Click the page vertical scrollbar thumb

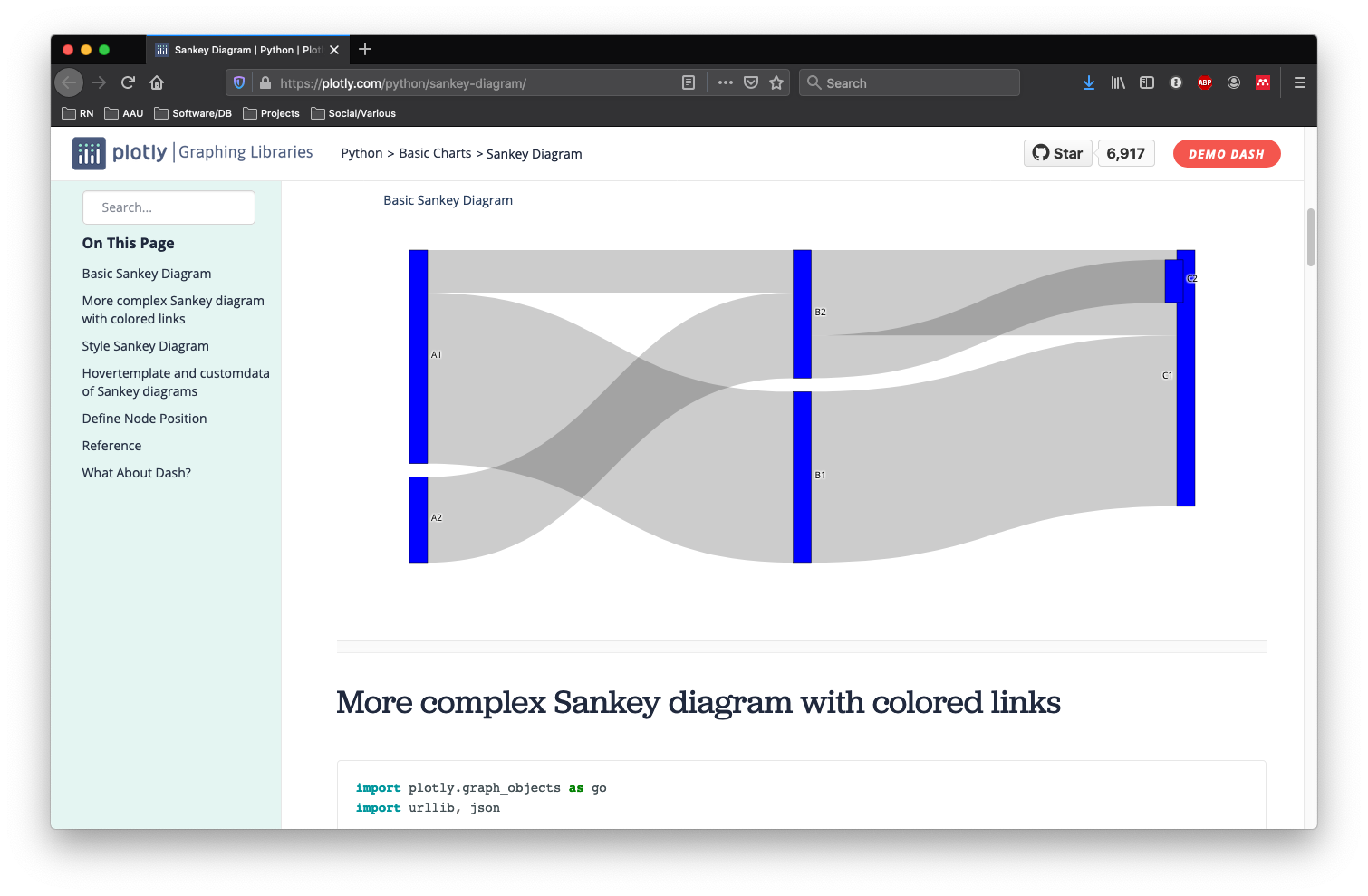tap(1311, 237)
